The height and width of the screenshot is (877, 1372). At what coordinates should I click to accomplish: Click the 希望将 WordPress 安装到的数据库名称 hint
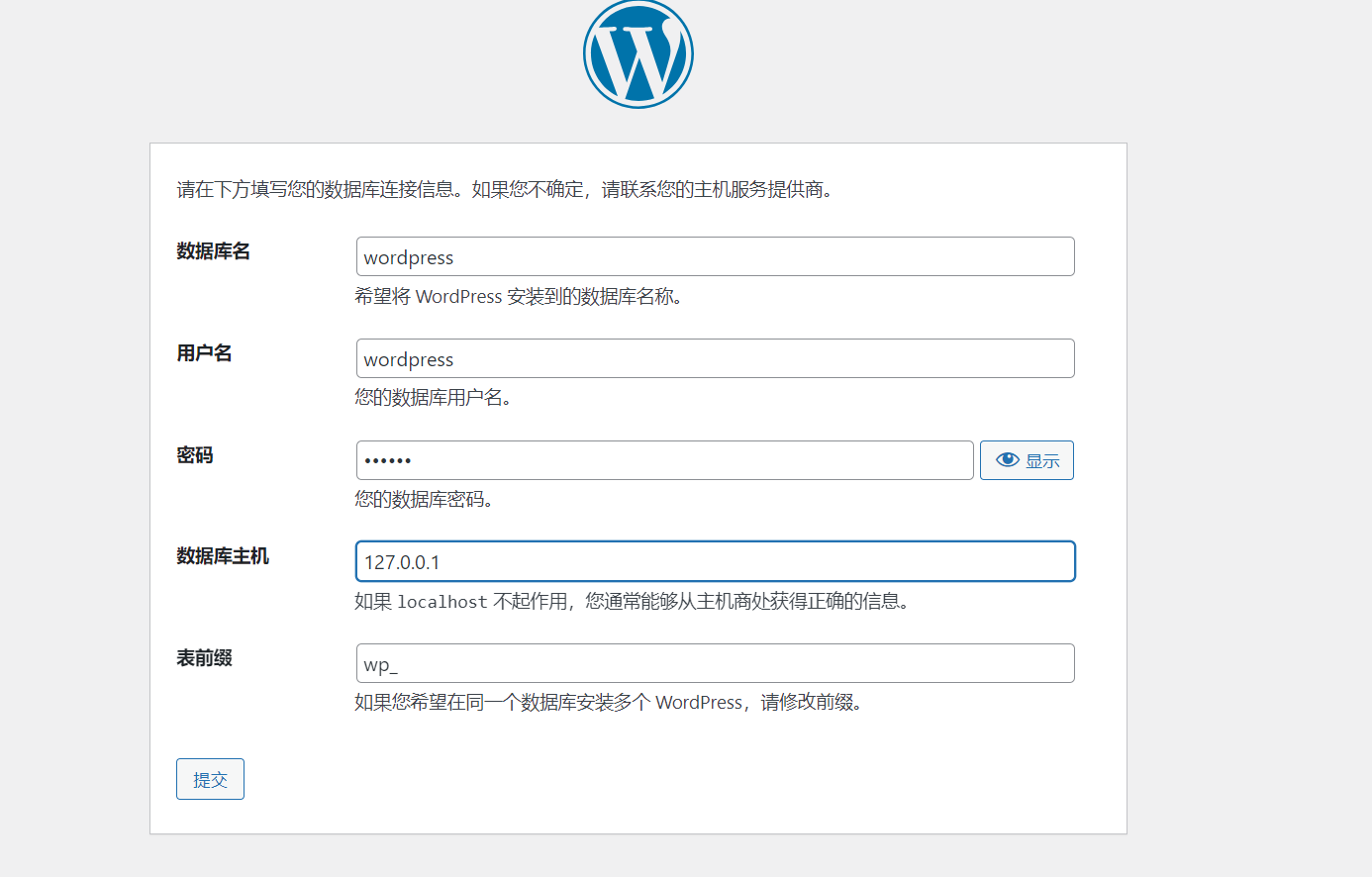coord(518,297)
